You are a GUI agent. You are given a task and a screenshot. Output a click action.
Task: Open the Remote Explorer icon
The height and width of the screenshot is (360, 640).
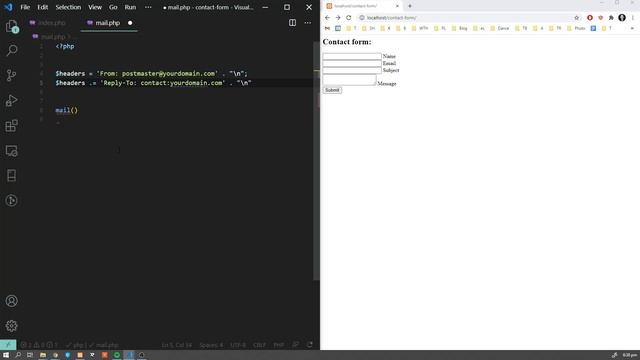click(x=11, y=151)
